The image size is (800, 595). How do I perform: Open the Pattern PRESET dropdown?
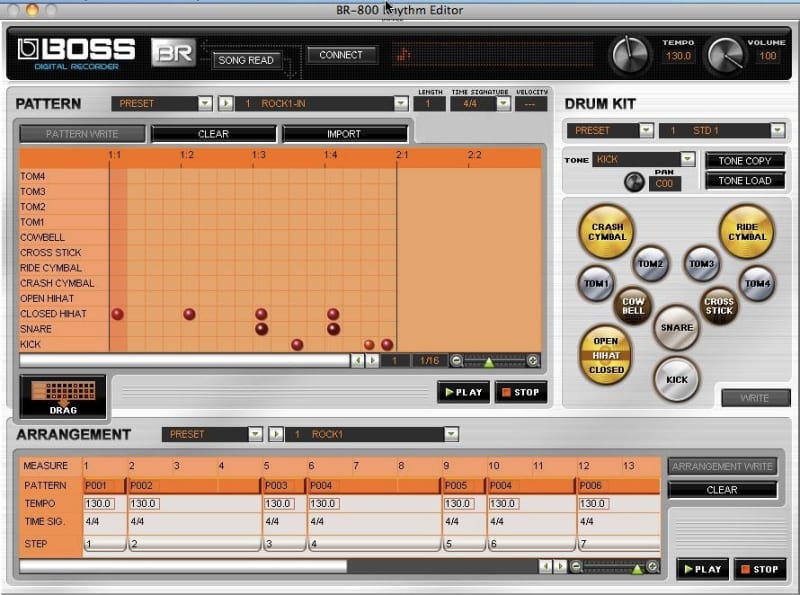(x=205, y=104)
